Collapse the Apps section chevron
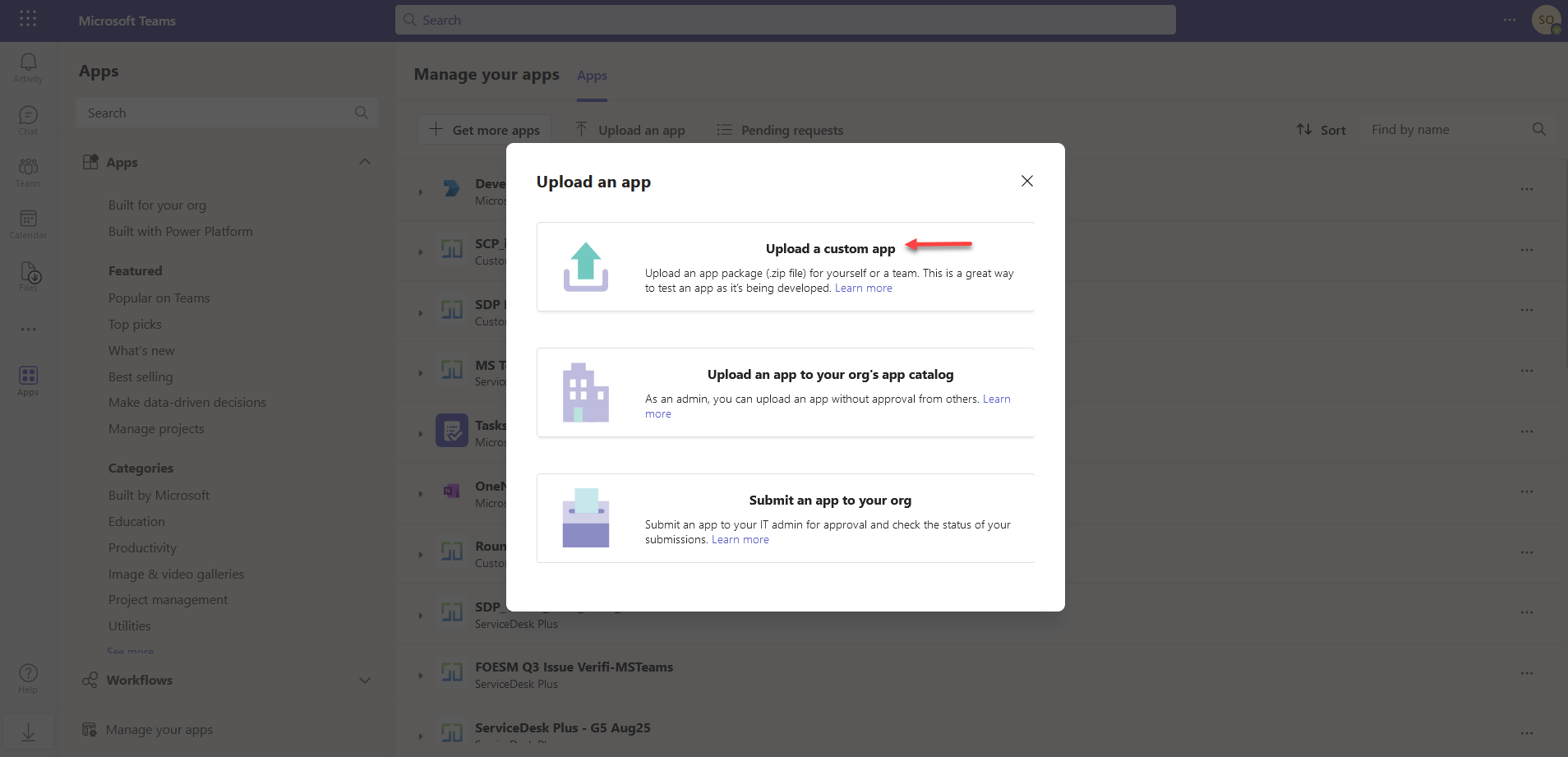Image resolution: width=1568 pixels, height=757 pixels. [x=365, y=162]
